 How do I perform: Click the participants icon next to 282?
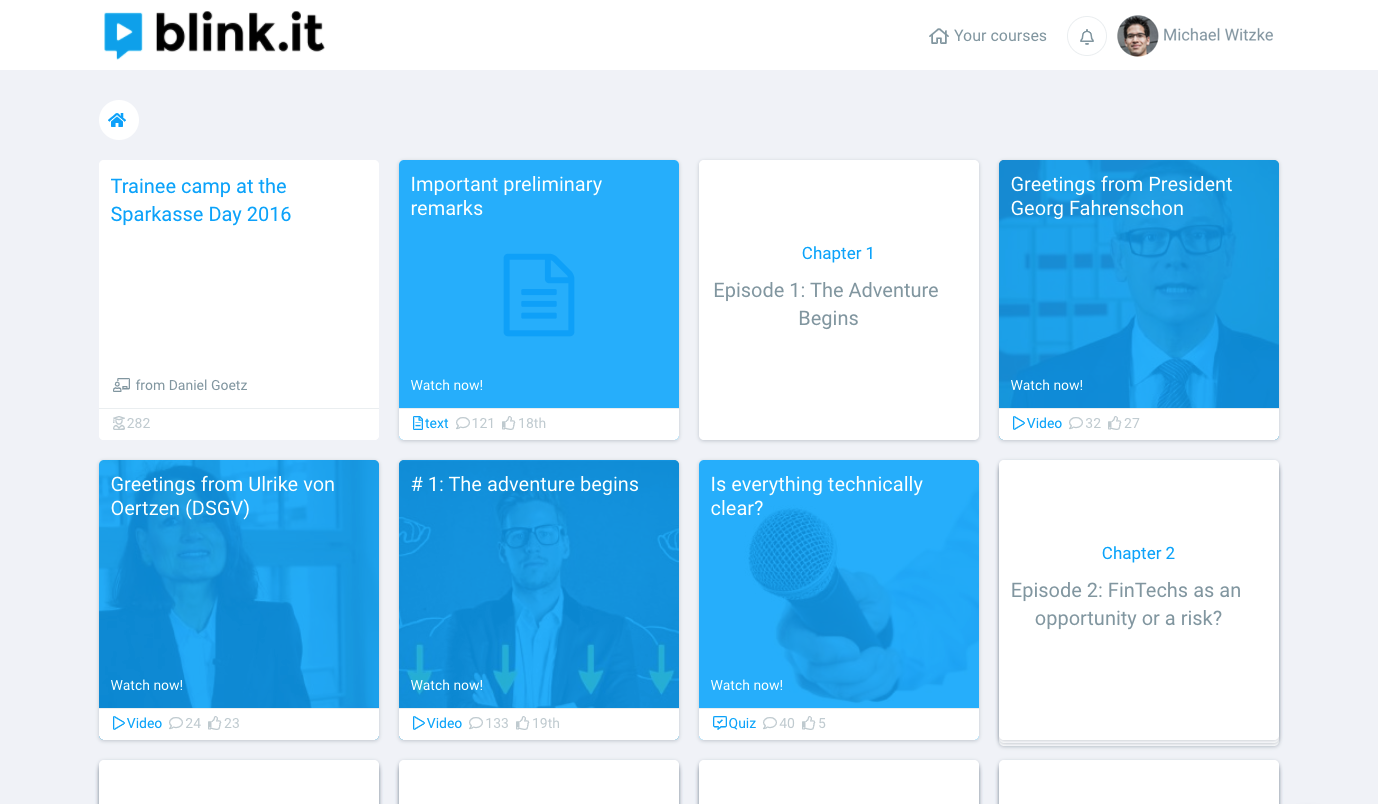coord(119,423)
